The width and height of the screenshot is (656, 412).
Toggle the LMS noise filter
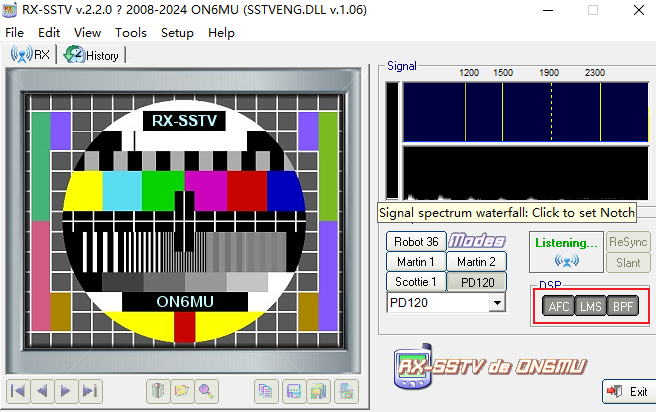[x=591, y=306]
